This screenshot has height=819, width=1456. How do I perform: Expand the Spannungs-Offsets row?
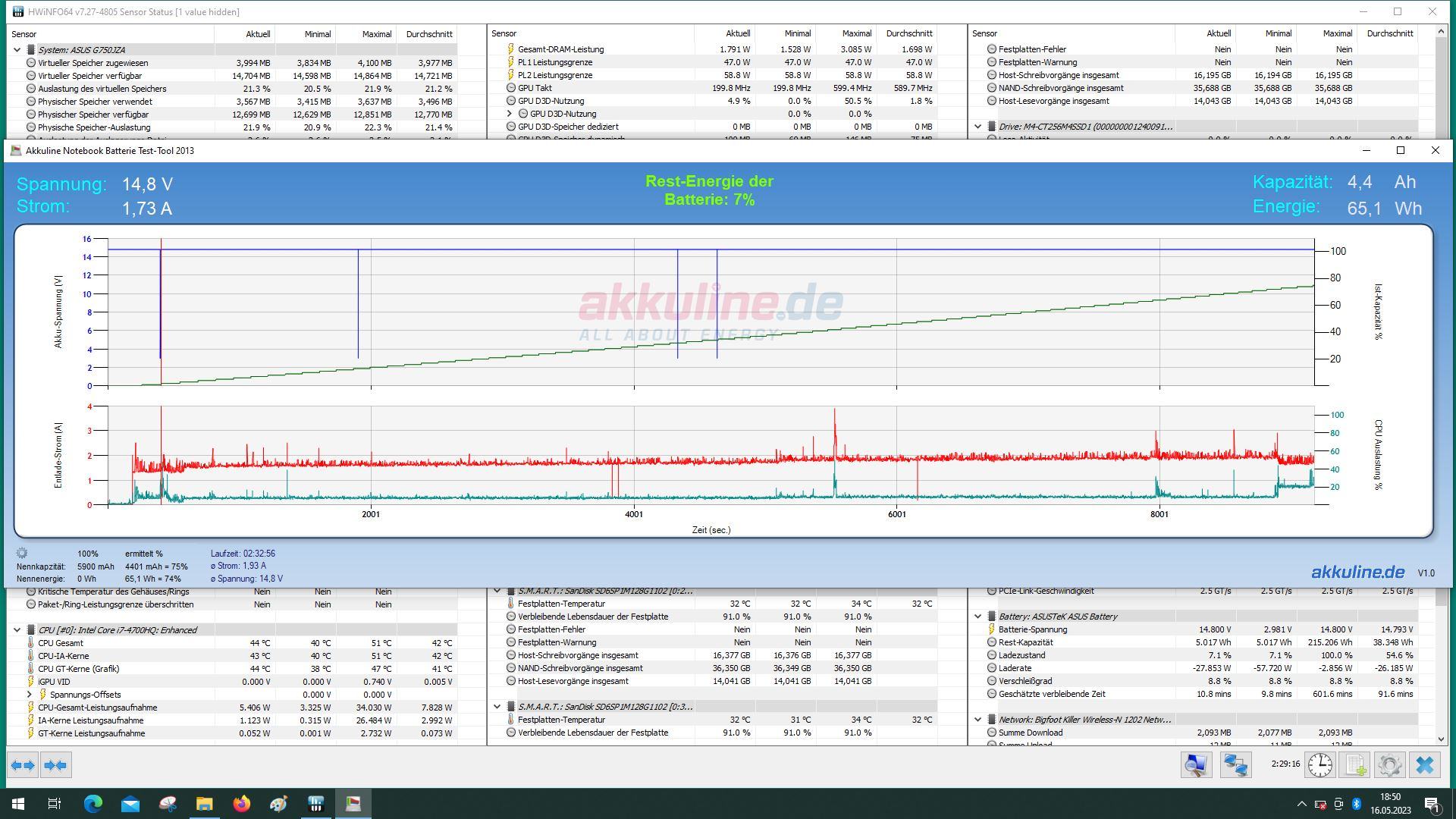[x=30, y=695]
